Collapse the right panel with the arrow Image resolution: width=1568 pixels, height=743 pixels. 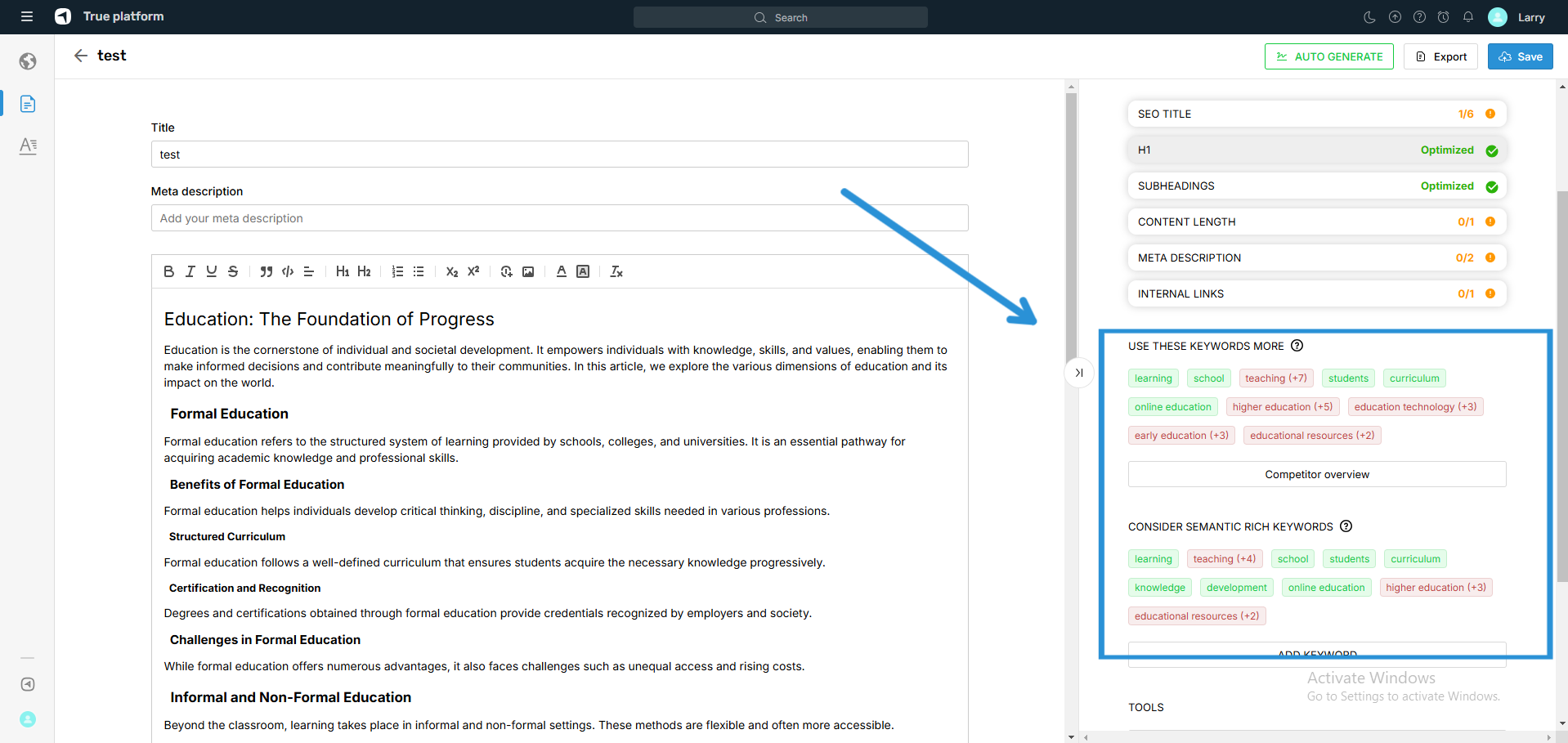(1079, 373)
